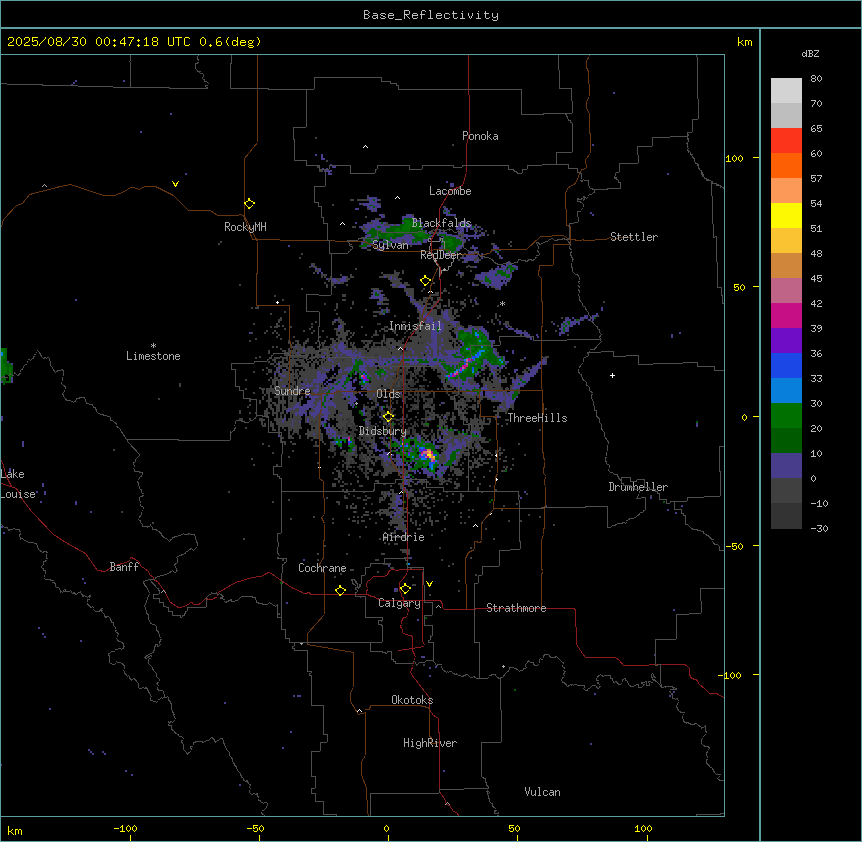Click the Base_Reflectivity title text

431,15
